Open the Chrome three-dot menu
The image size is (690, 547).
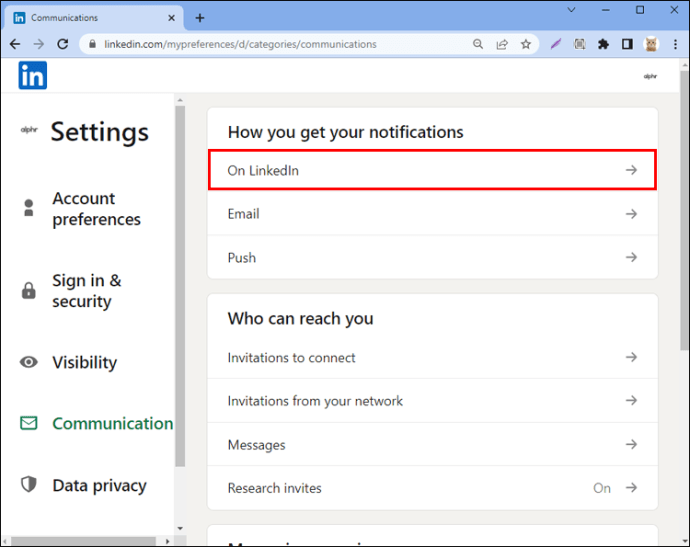click(x=674, y=44)
